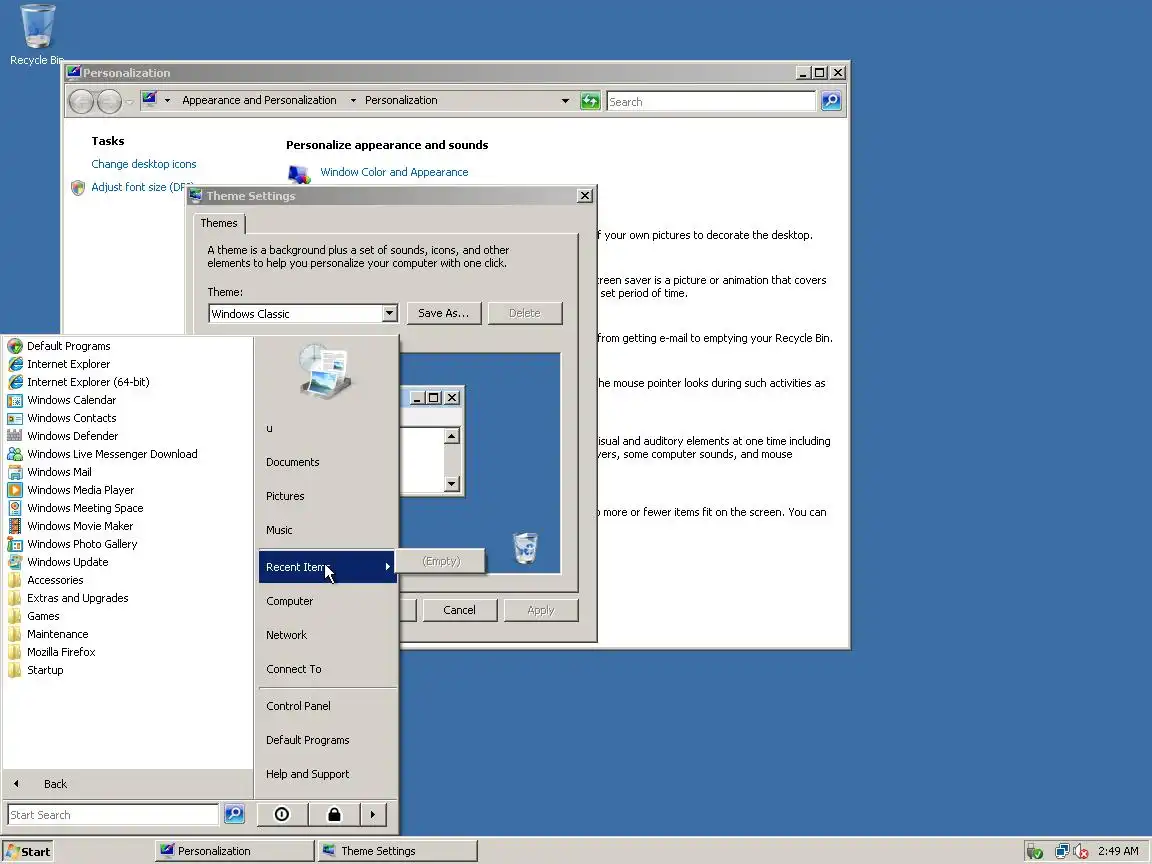
Task: Open Windows Contacts
Action: [x=71, y=418]
